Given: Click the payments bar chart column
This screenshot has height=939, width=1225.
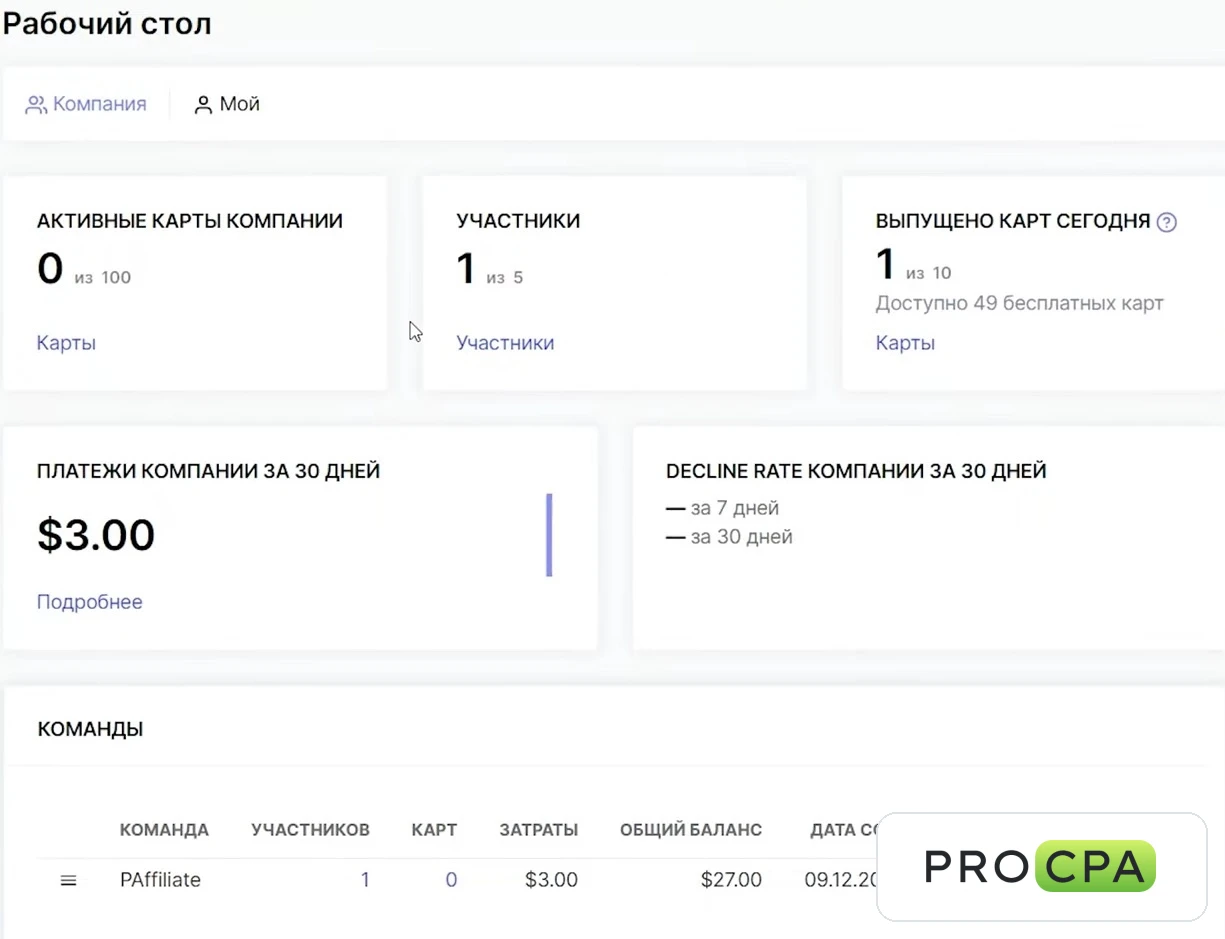Looking at the screenshot, I should [549, 535].
